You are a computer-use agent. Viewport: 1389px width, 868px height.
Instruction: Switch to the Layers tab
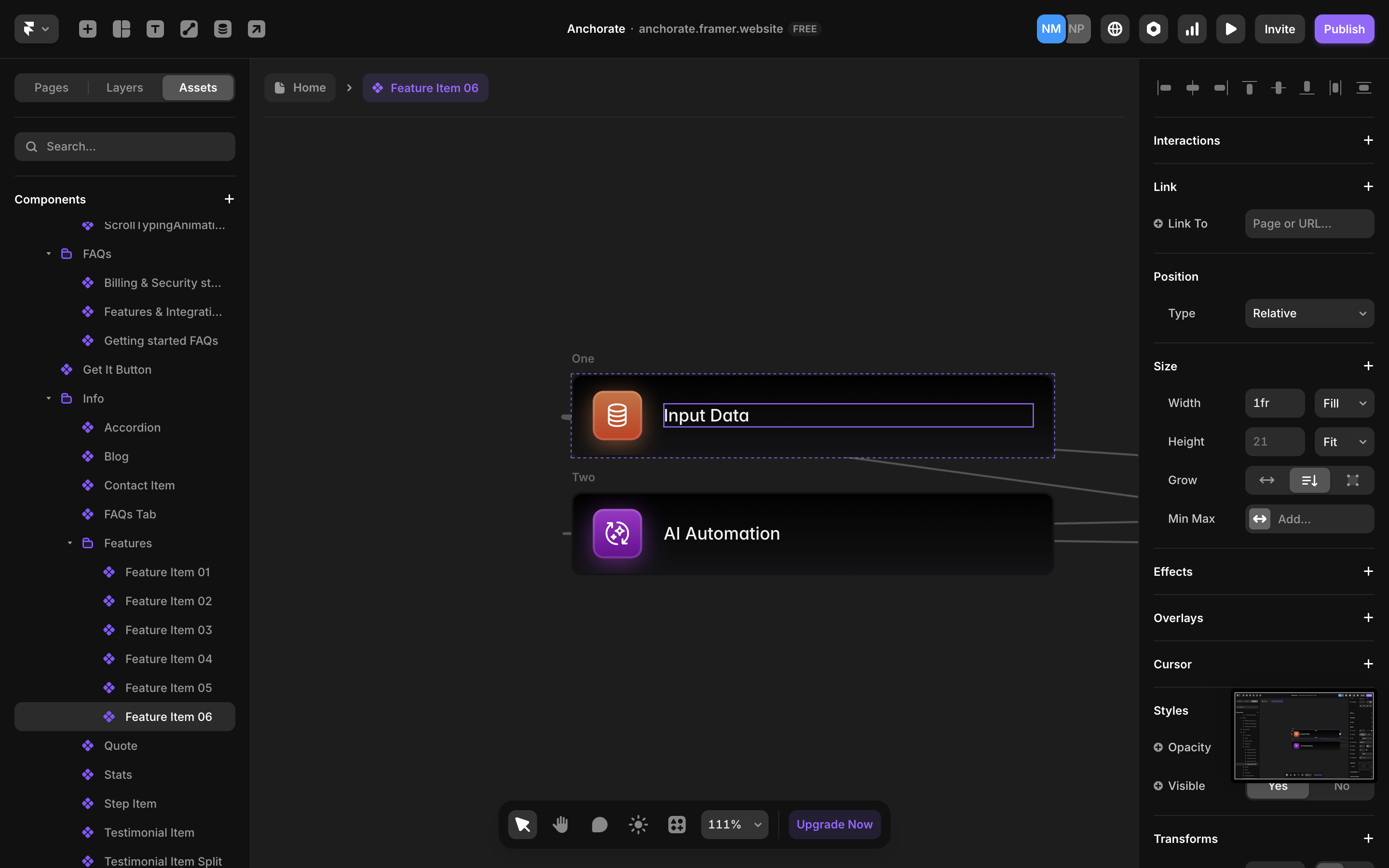click(124, 87)
